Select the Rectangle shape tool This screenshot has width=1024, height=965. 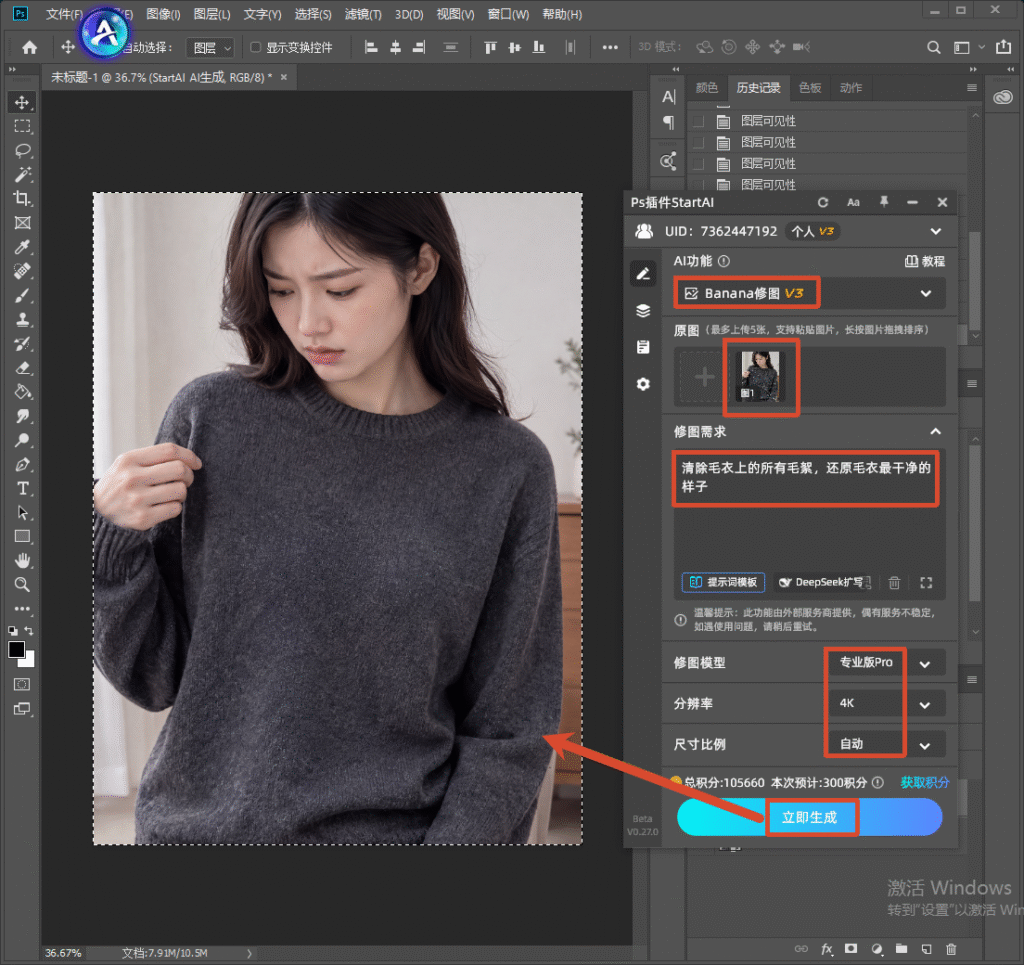pos(22,537)
